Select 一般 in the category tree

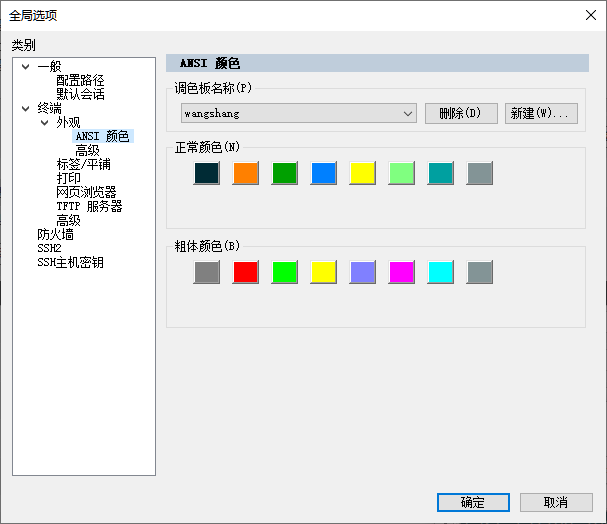50,67
